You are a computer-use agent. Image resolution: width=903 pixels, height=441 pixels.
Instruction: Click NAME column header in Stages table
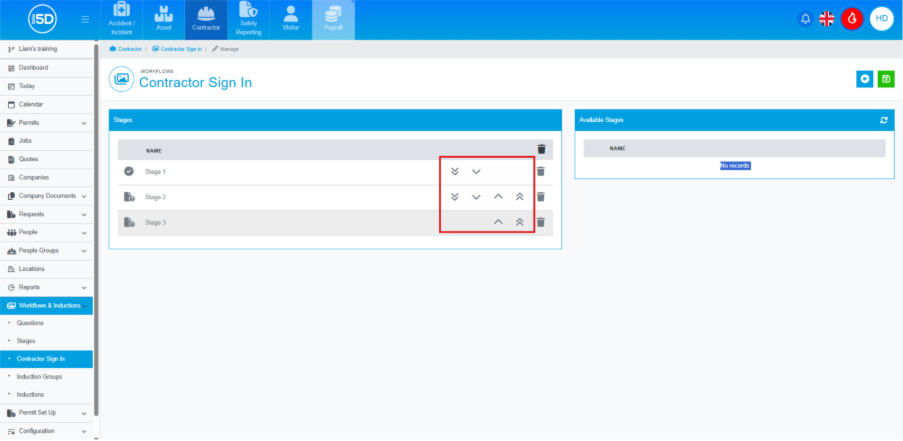click(x=154, y=150)
